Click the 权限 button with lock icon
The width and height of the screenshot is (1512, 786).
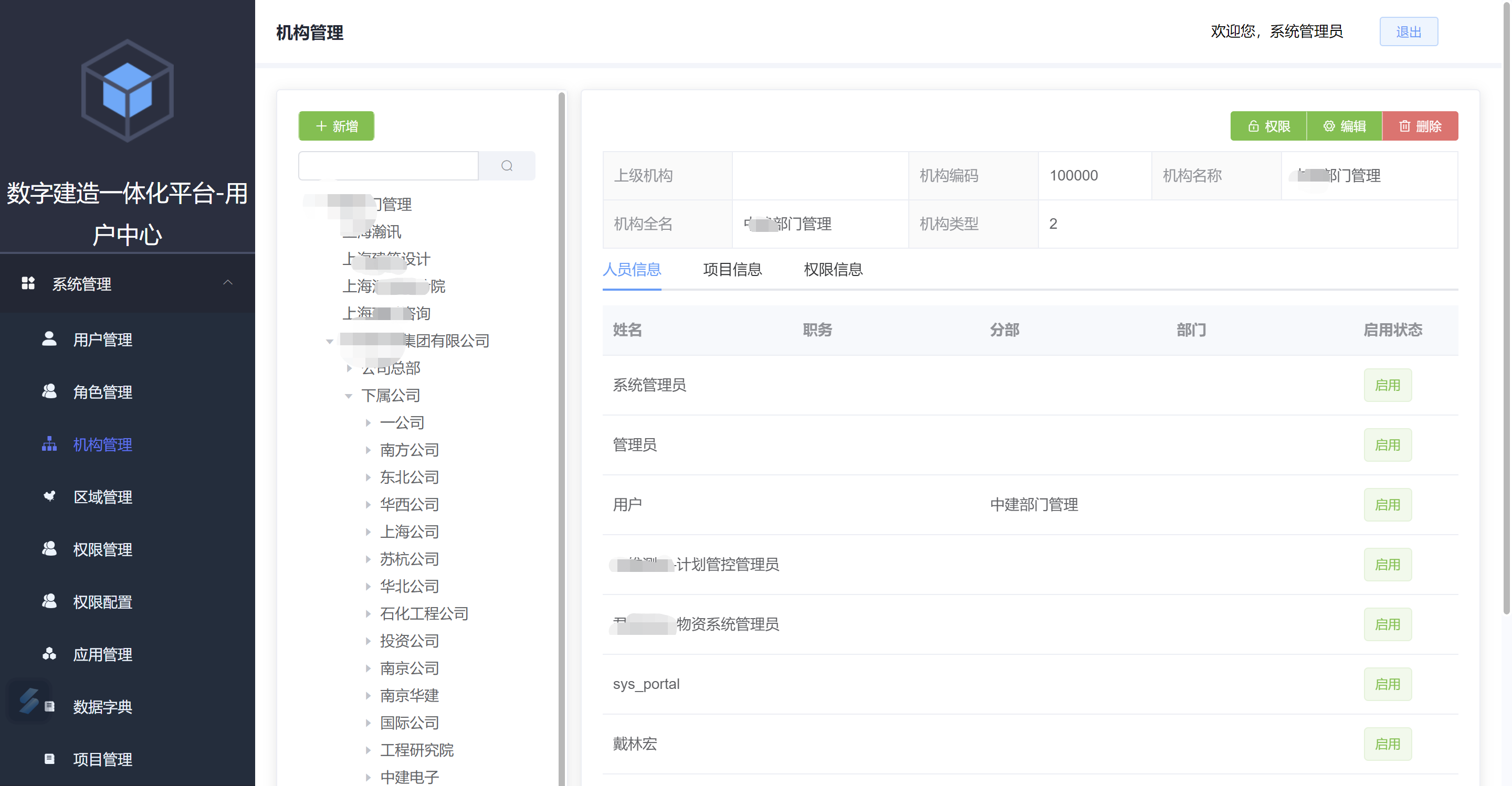point(1268,126)
